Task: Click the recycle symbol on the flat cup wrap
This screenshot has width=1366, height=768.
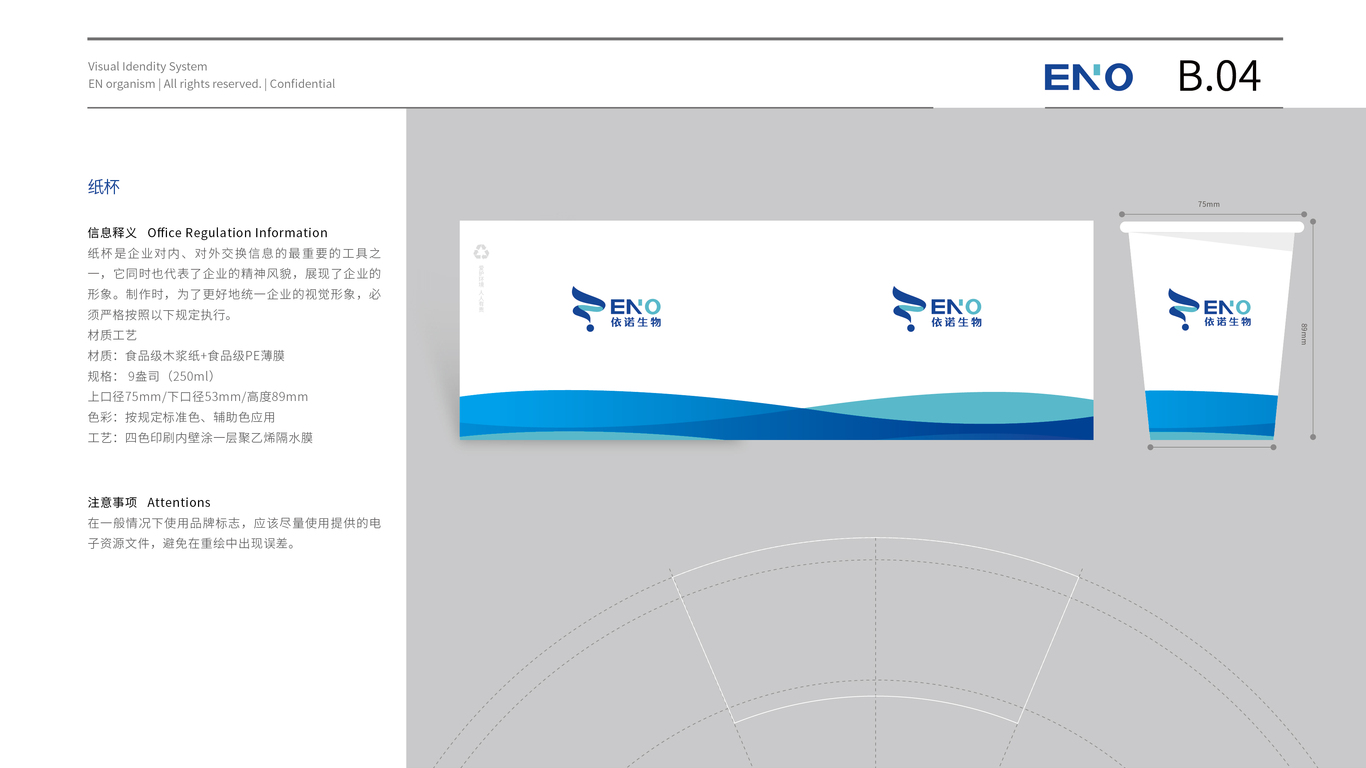Action: 481,252
